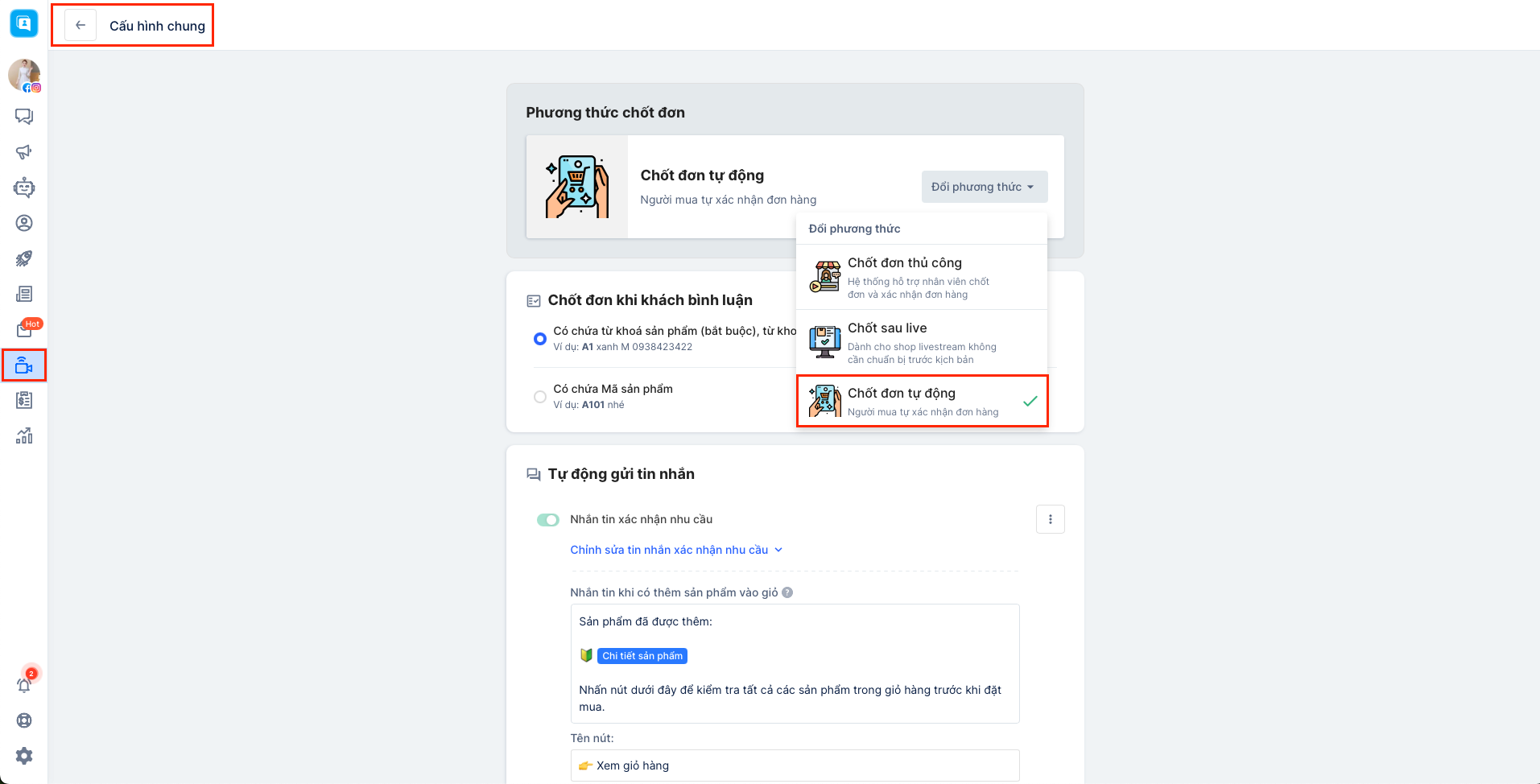This screenshot has width=1540, height=784.
Task: Click into the Sản phẩm đã được thêm message box
Action: (795, 663)
